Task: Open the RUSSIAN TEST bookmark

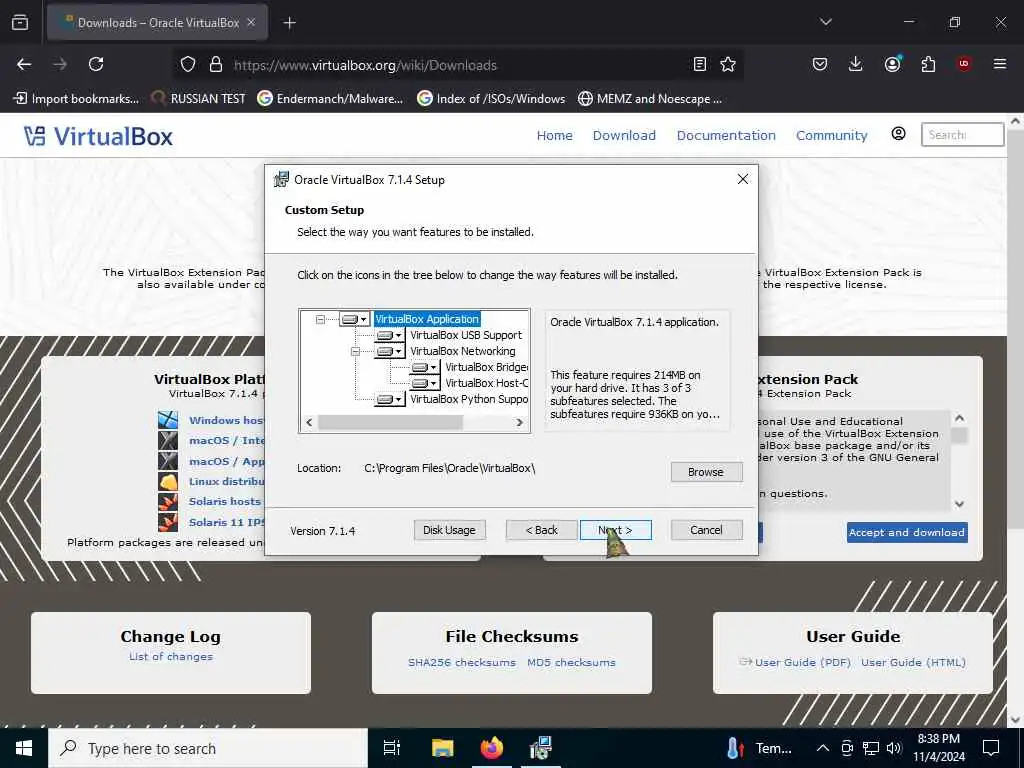Action: [x=199, y=99]
